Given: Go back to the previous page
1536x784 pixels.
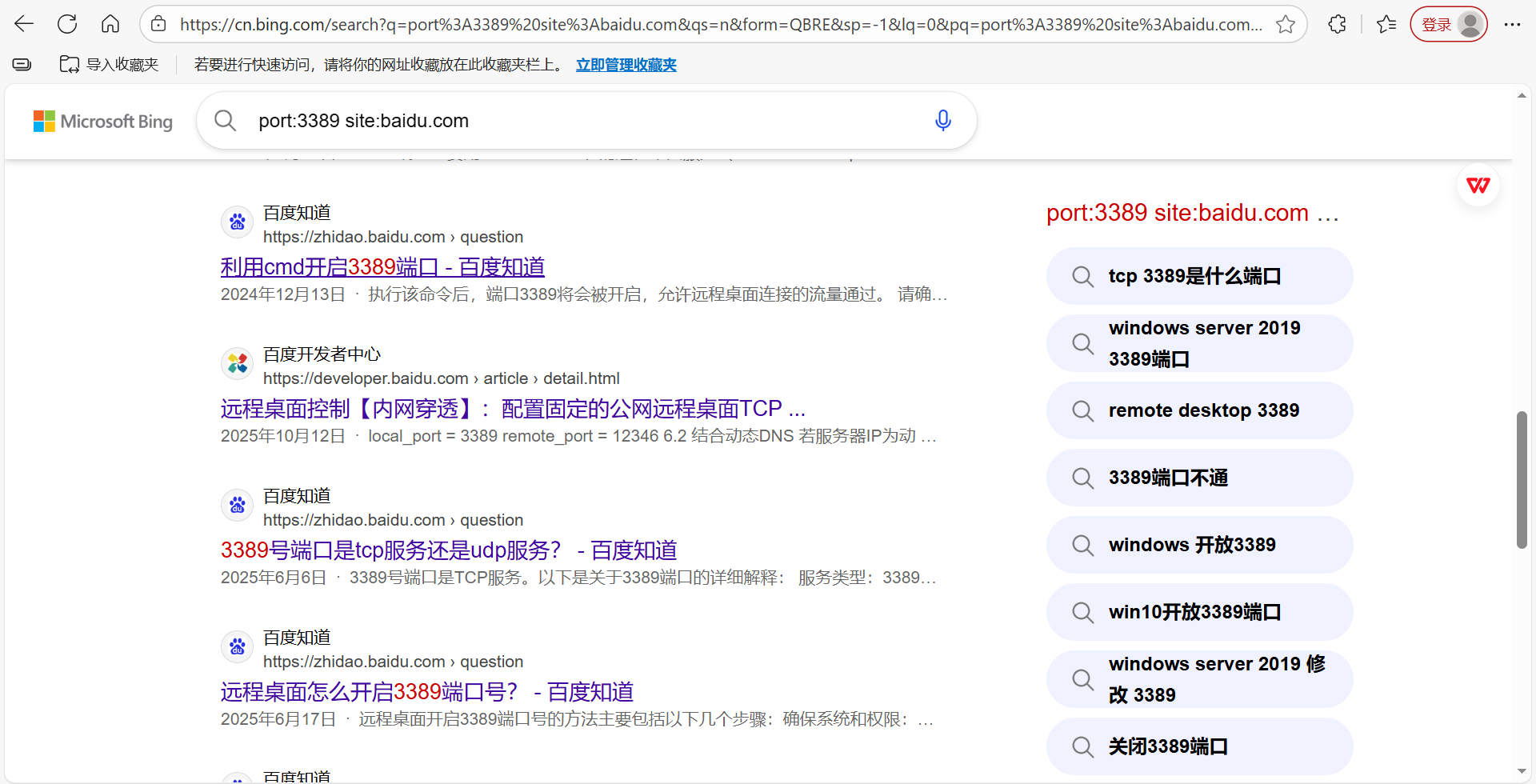Looking at the screenshot, I should click(24, 24).
